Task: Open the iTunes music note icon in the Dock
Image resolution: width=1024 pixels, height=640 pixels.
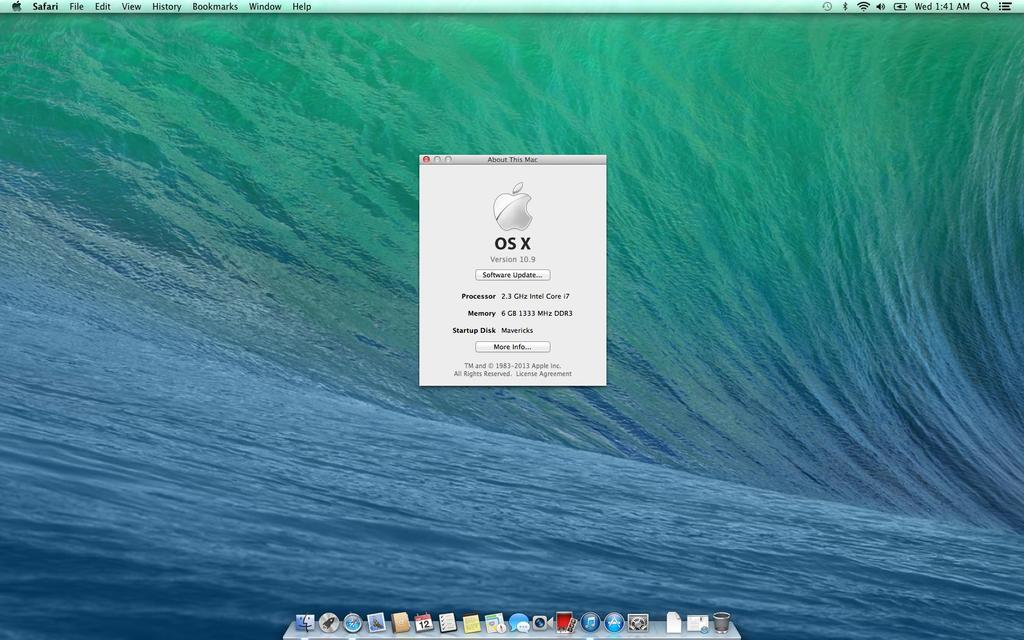Action: click(590, 622)
